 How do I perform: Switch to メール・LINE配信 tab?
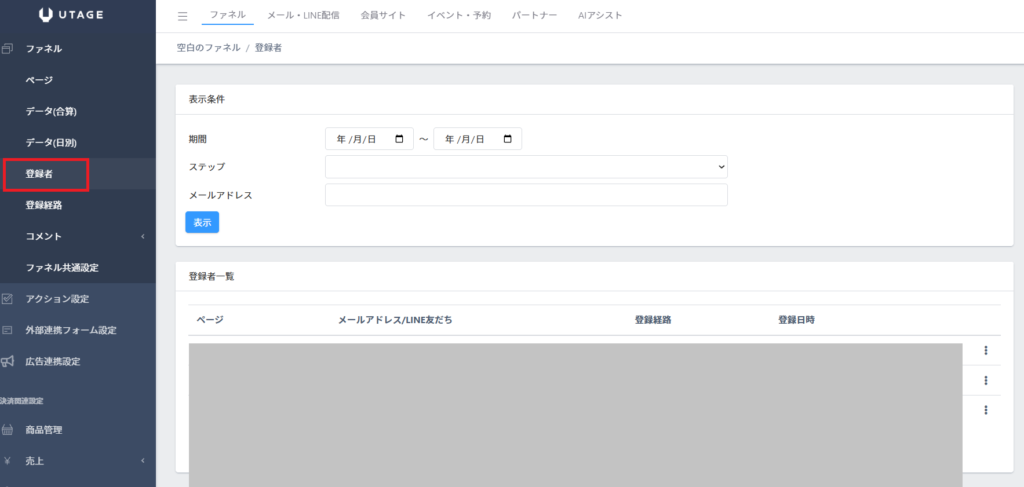tap(304, 16)
